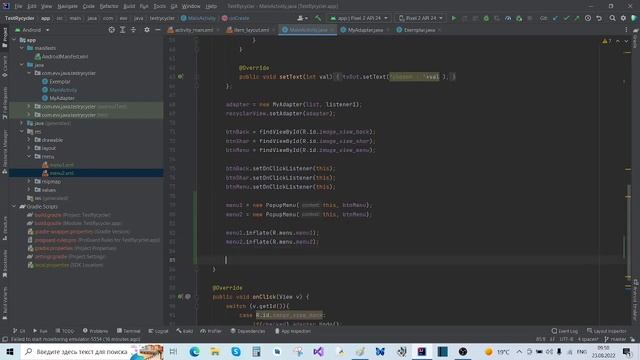Viewport: 640px width, 360px height.
Task: Click the warnings indicator in editor corner
Action: pos(607,41)
